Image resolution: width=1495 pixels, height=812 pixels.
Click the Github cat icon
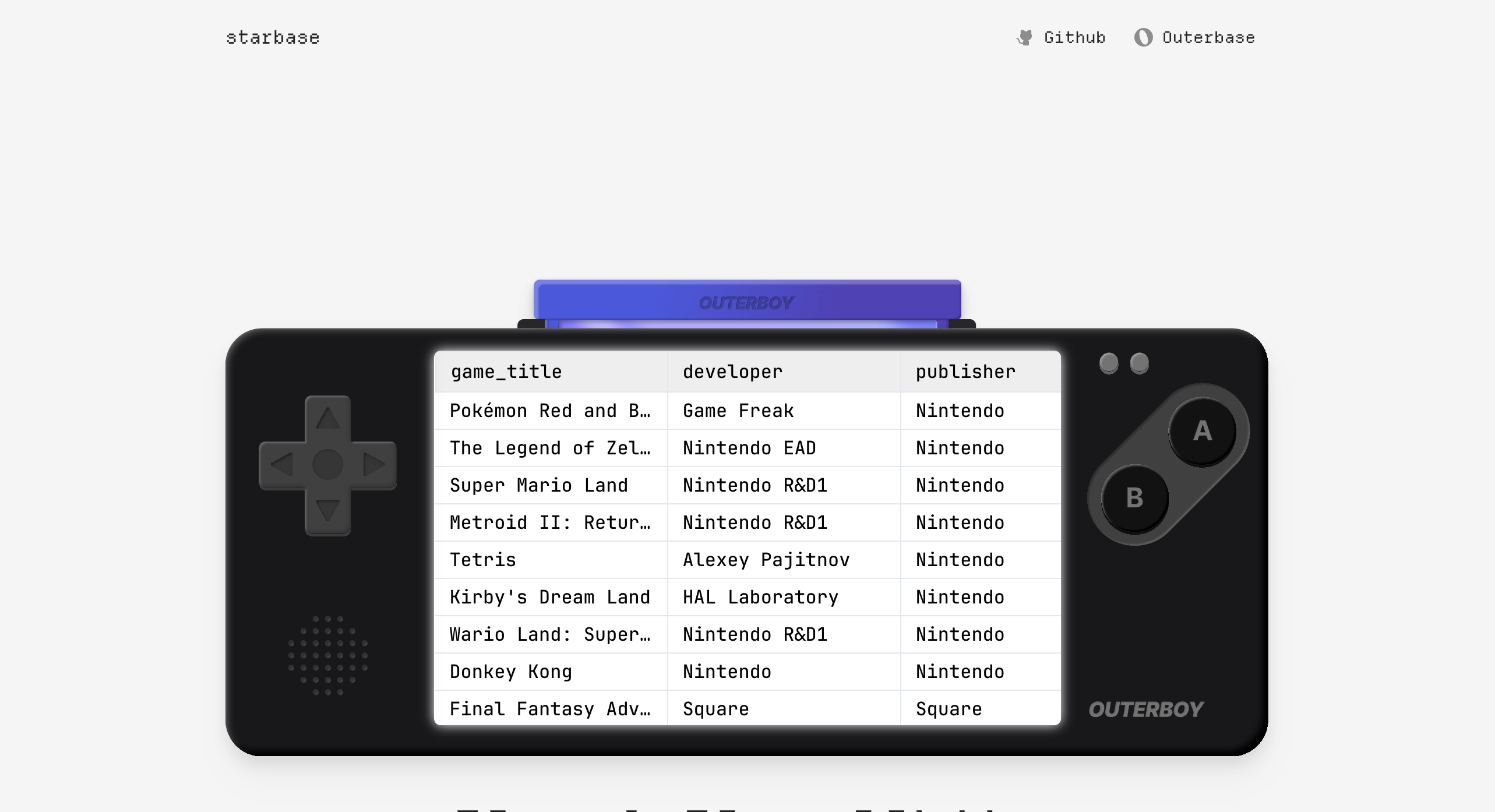pos(1025,37)
